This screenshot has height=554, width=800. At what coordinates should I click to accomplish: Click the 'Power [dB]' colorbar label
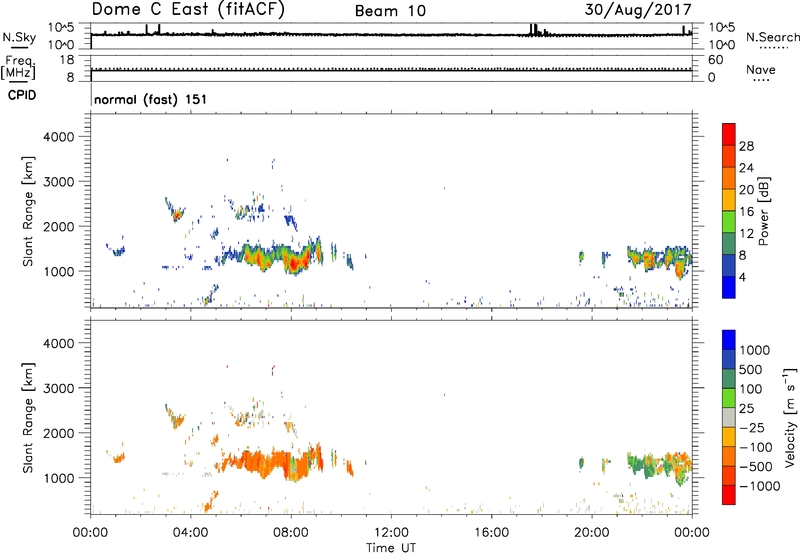[x=764, y=211]
